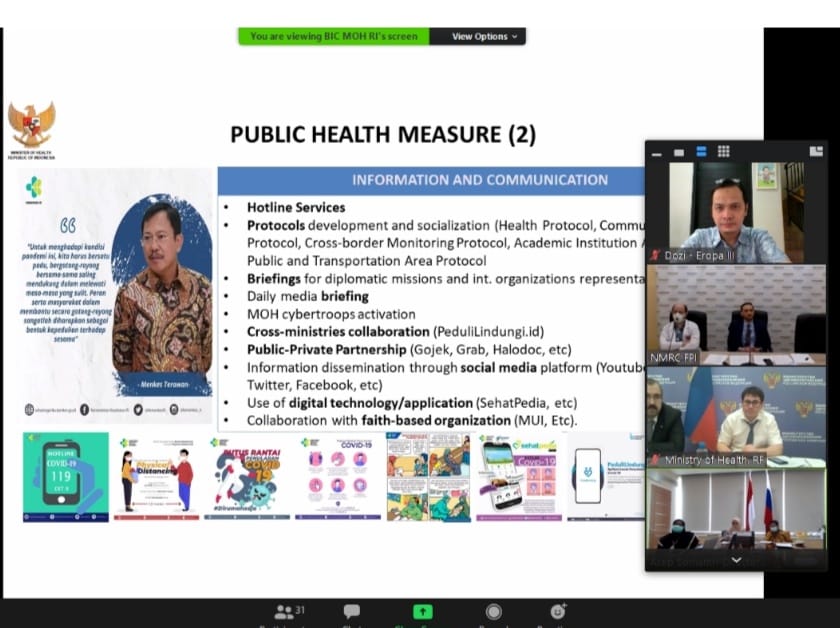Click the green Share Screen icon
Viewport: 840px width, 628px height.
(423, 611)
